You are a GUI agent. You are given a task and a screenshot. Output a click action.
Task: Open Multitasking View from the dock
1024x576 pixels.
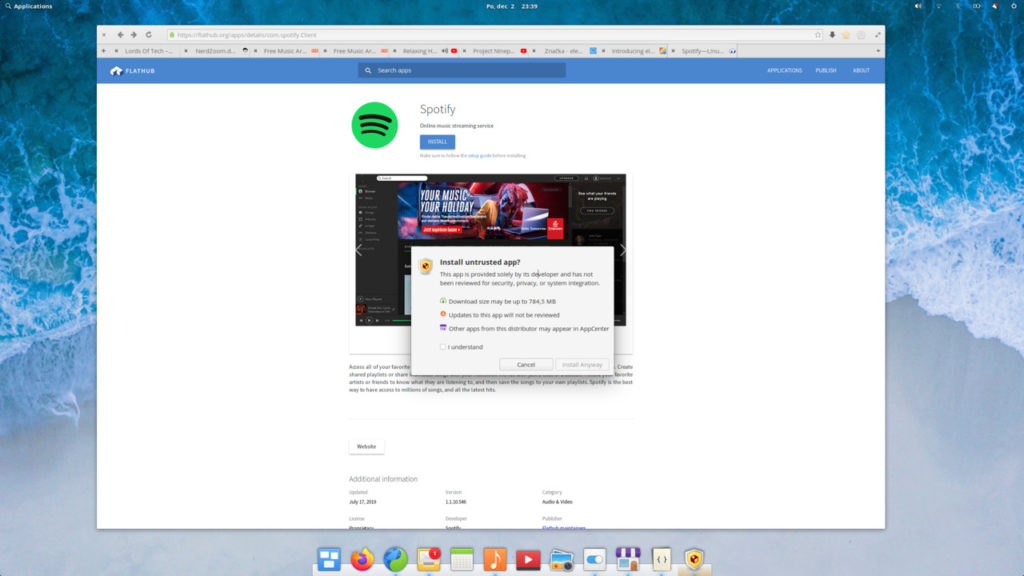click(x=329, y=559)
